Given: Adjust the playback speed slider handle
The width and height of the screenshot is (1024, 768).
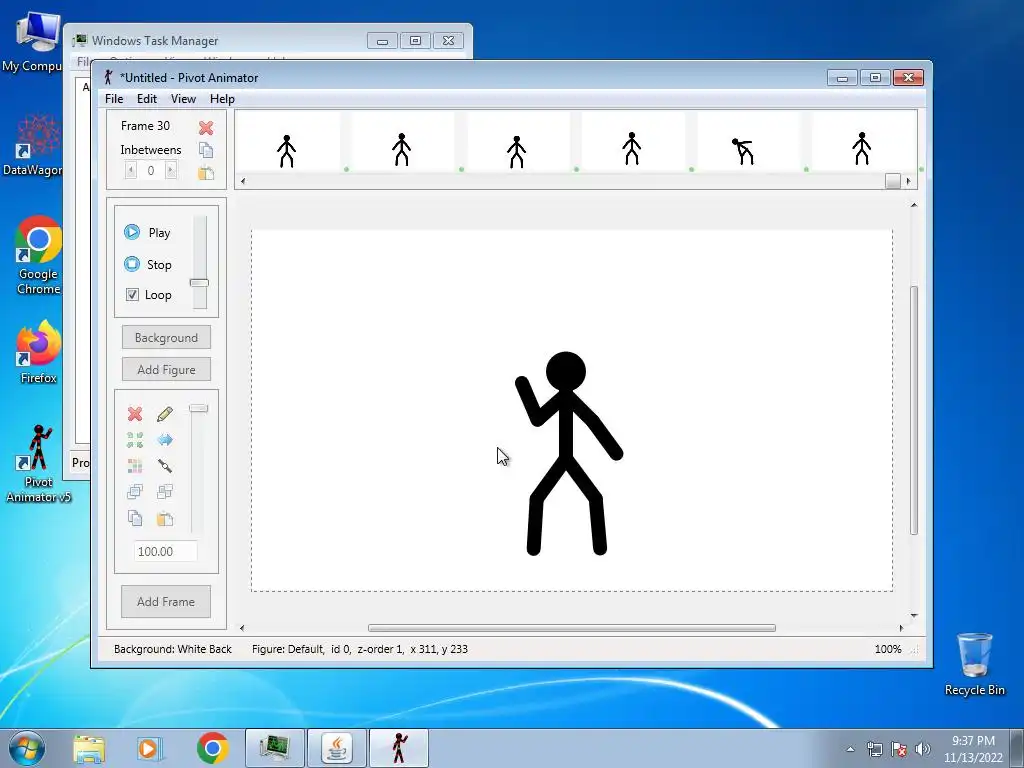Looking at the screenshot, I should pyautogui.click(x=199, y=283).
